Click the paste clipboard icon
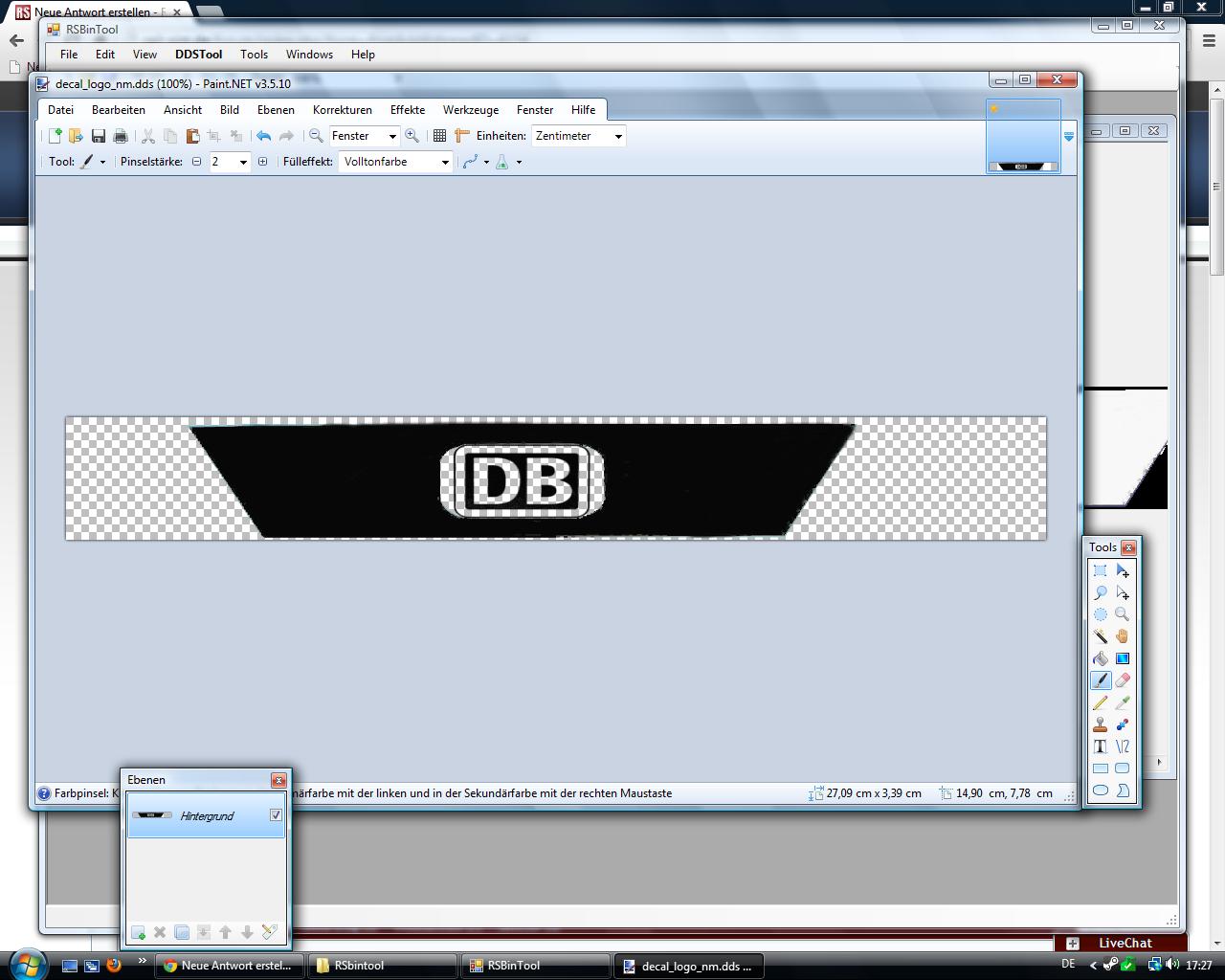Image resolution: width=1225 pixels, height=980 pixels. coord(192,136)
